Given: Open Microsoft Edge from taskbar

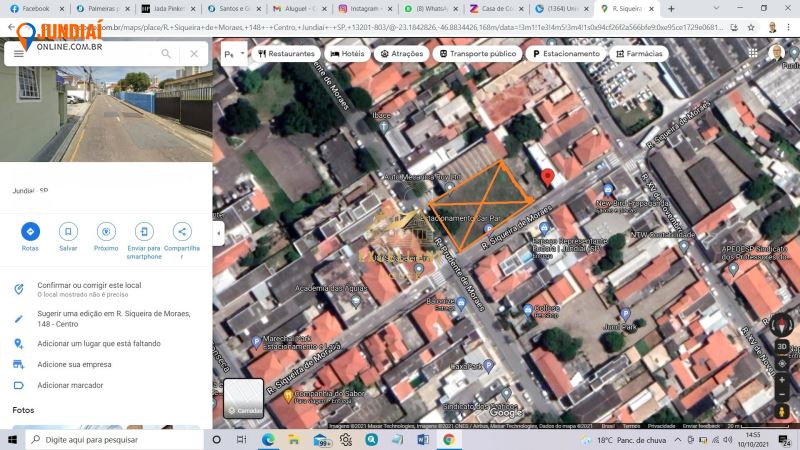Looking at the screenshot, I should point(268,439).
